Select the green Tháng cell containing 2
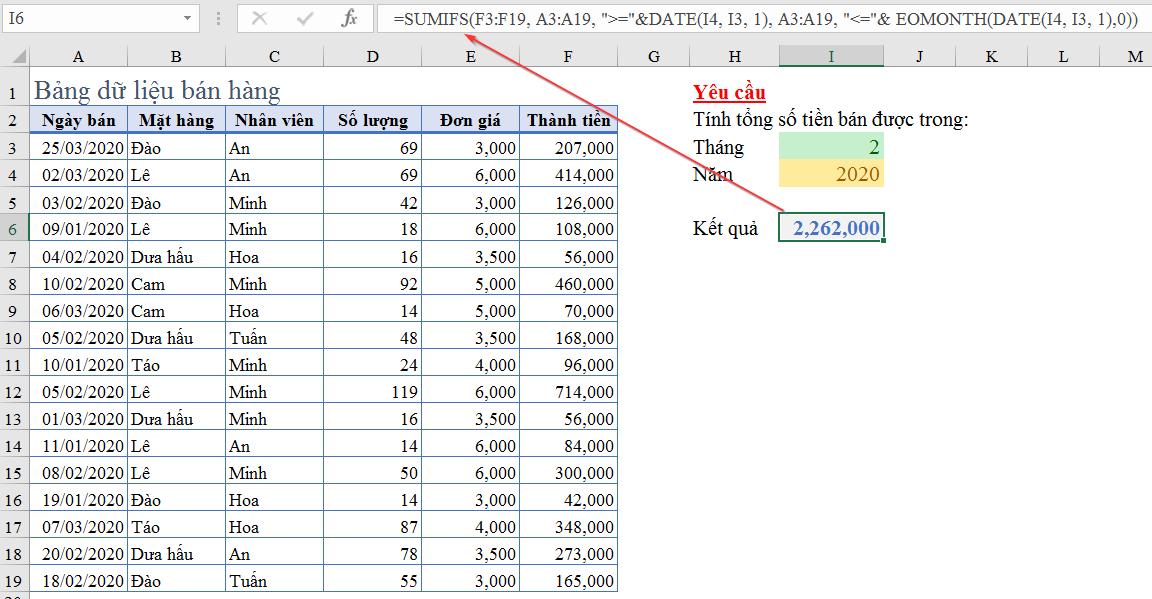 click(x=830, y=147)
